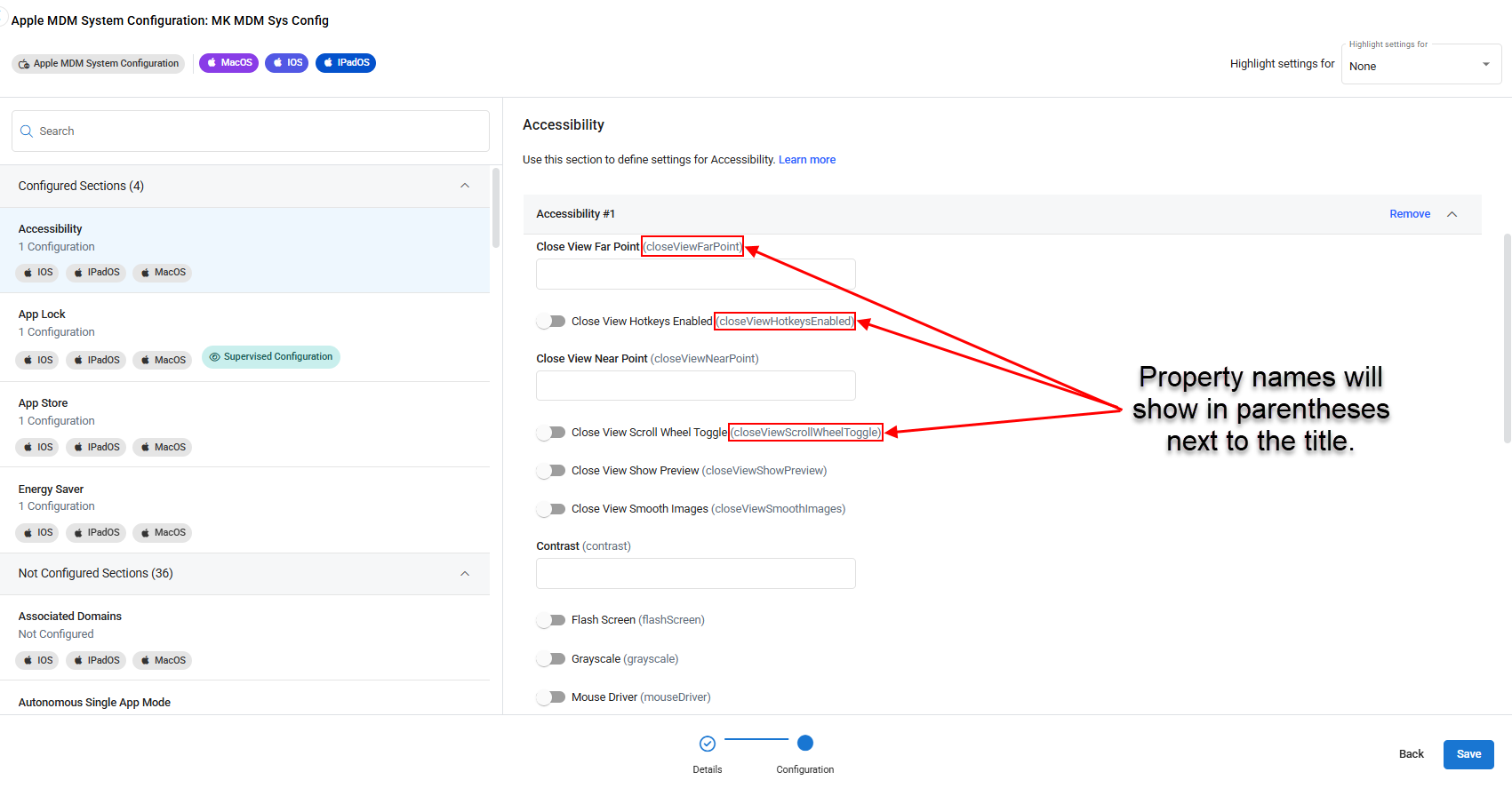
Task: Click the iPadOS chip under Associated Domains
Action: 96,660
